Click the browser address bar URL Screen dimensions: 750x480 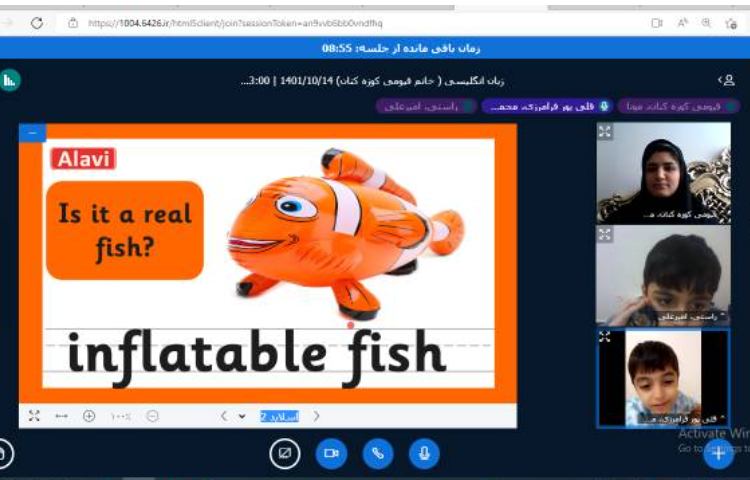(x=235, y=23)
